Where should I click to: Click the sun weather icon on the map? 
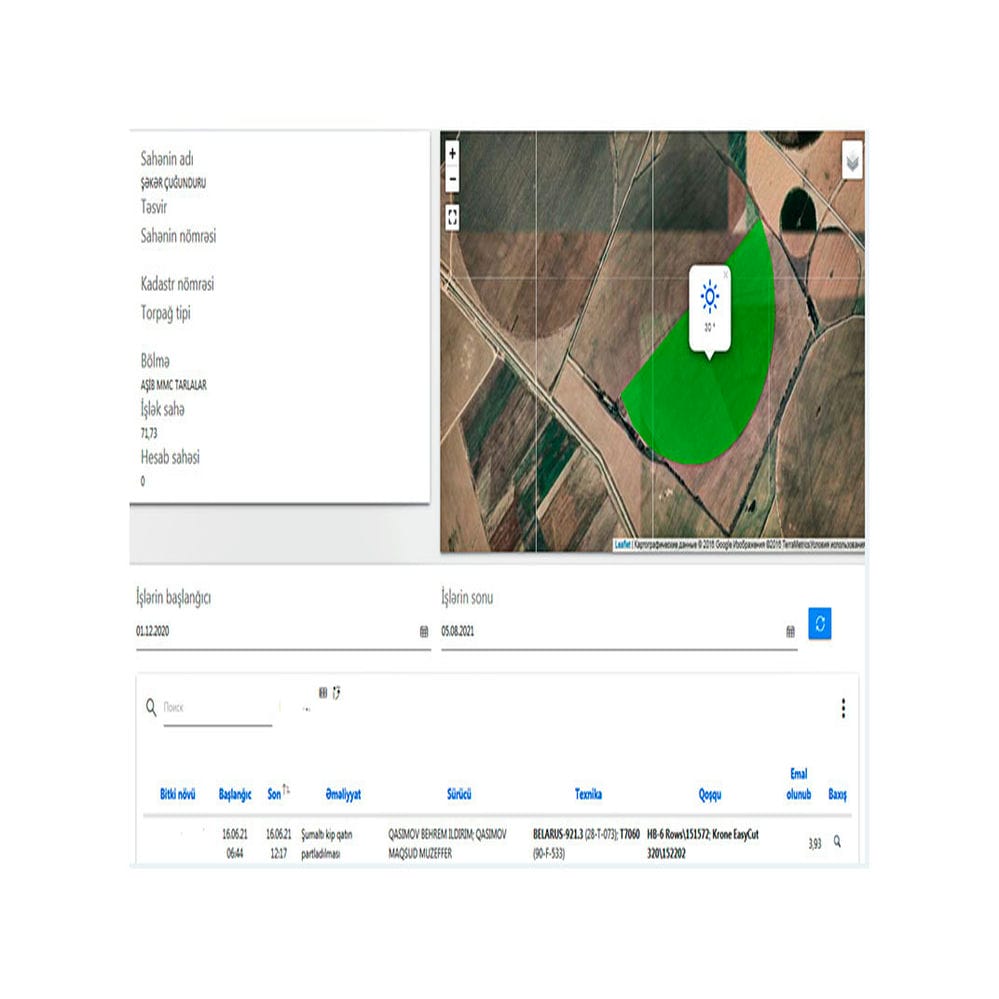pyautogui.click(x=710, y=296)
